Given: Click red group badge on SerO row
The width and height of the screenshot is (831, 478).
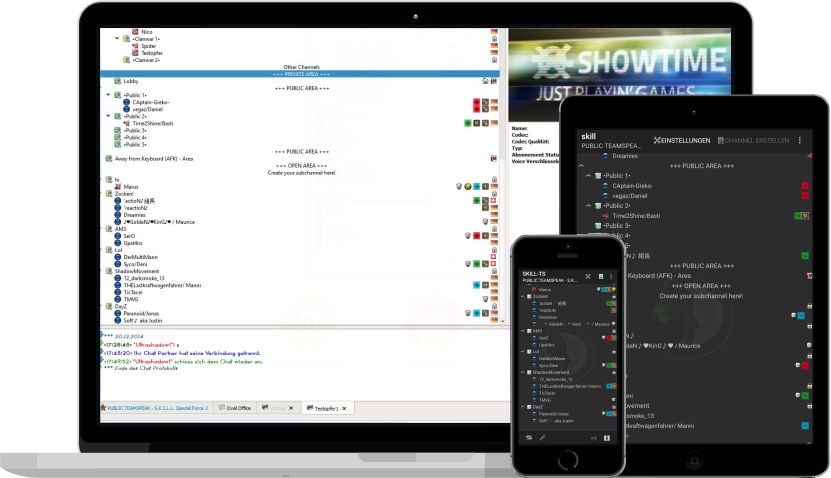Looking at the screenshot, I should tap(476, 236).
